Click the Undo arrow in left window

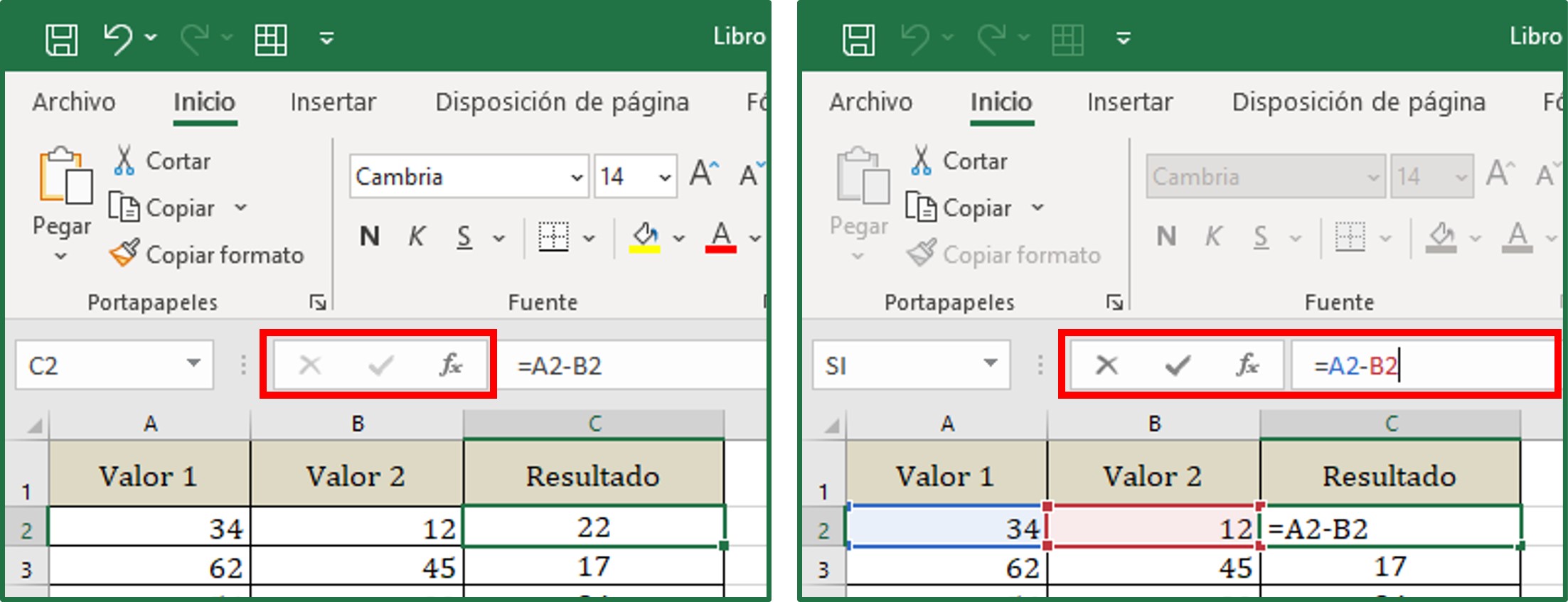click(117, 38)
